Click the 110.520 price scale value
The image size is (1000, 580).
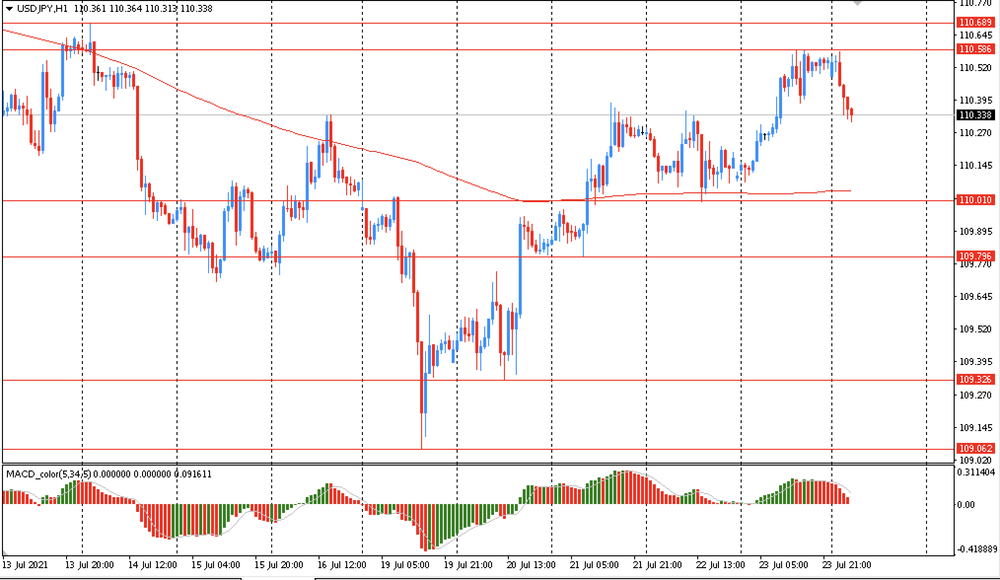coord(976,68)
